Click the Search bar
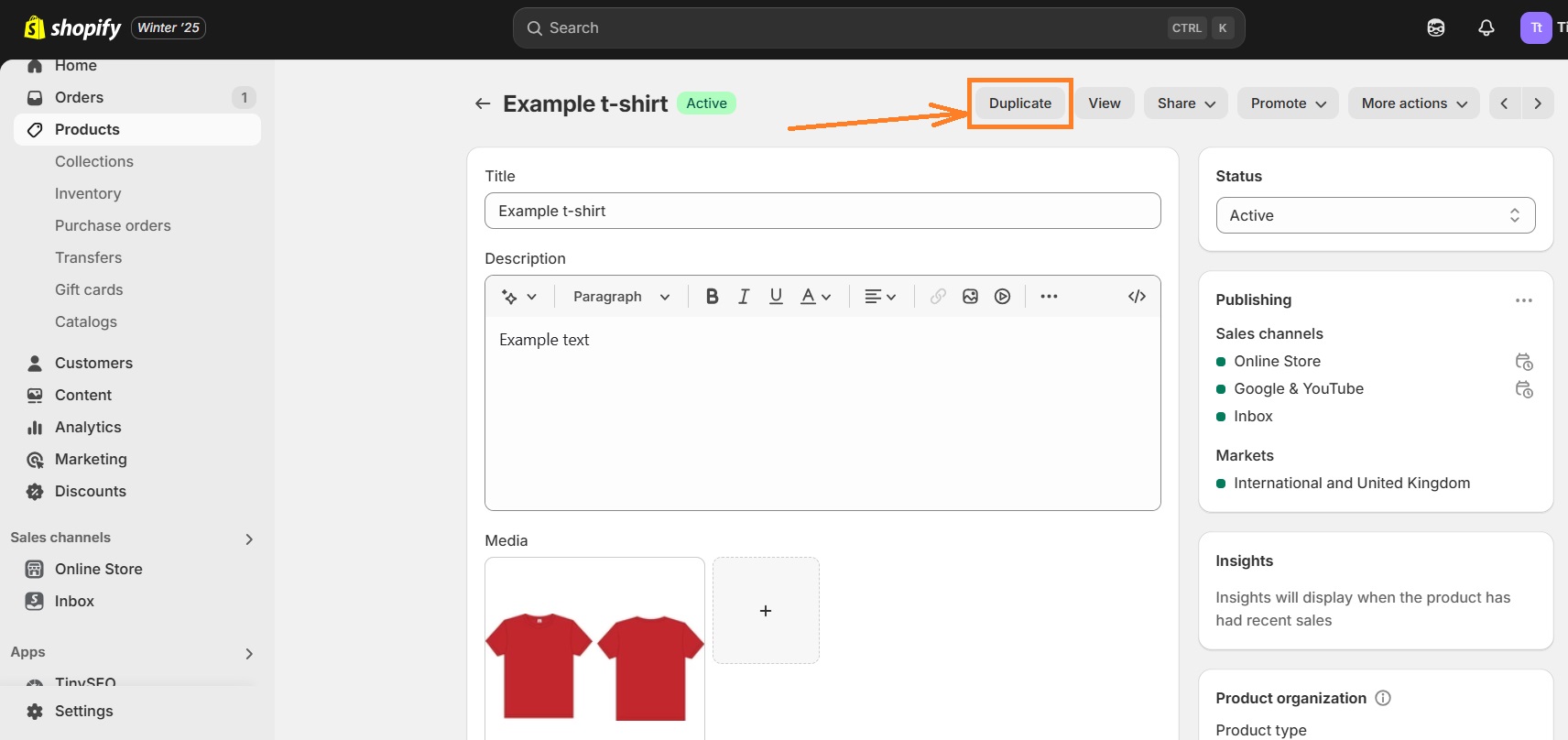Image resolution: width=1568 pixels, height=740 pixels. 878,28
